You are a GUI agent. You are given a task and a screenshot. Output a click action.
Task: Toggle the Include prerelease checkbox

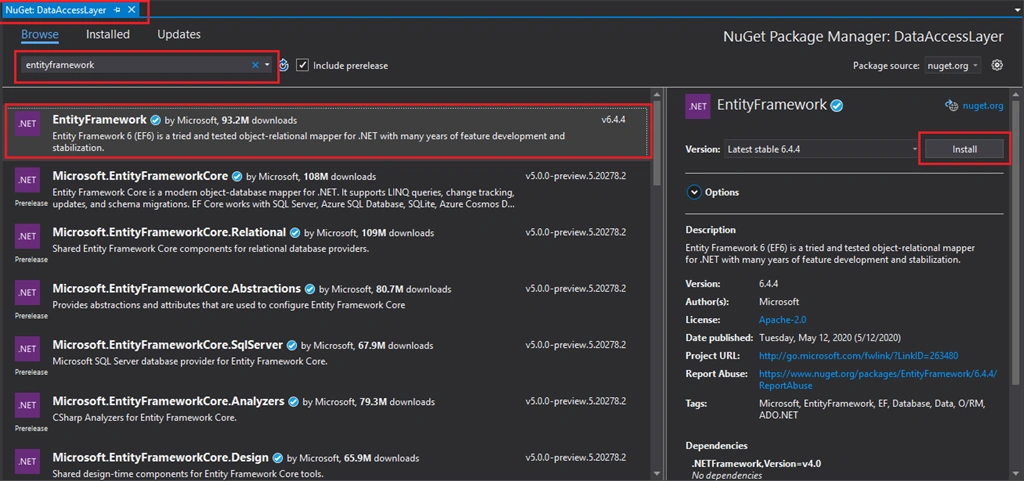(x=302, y=65)
